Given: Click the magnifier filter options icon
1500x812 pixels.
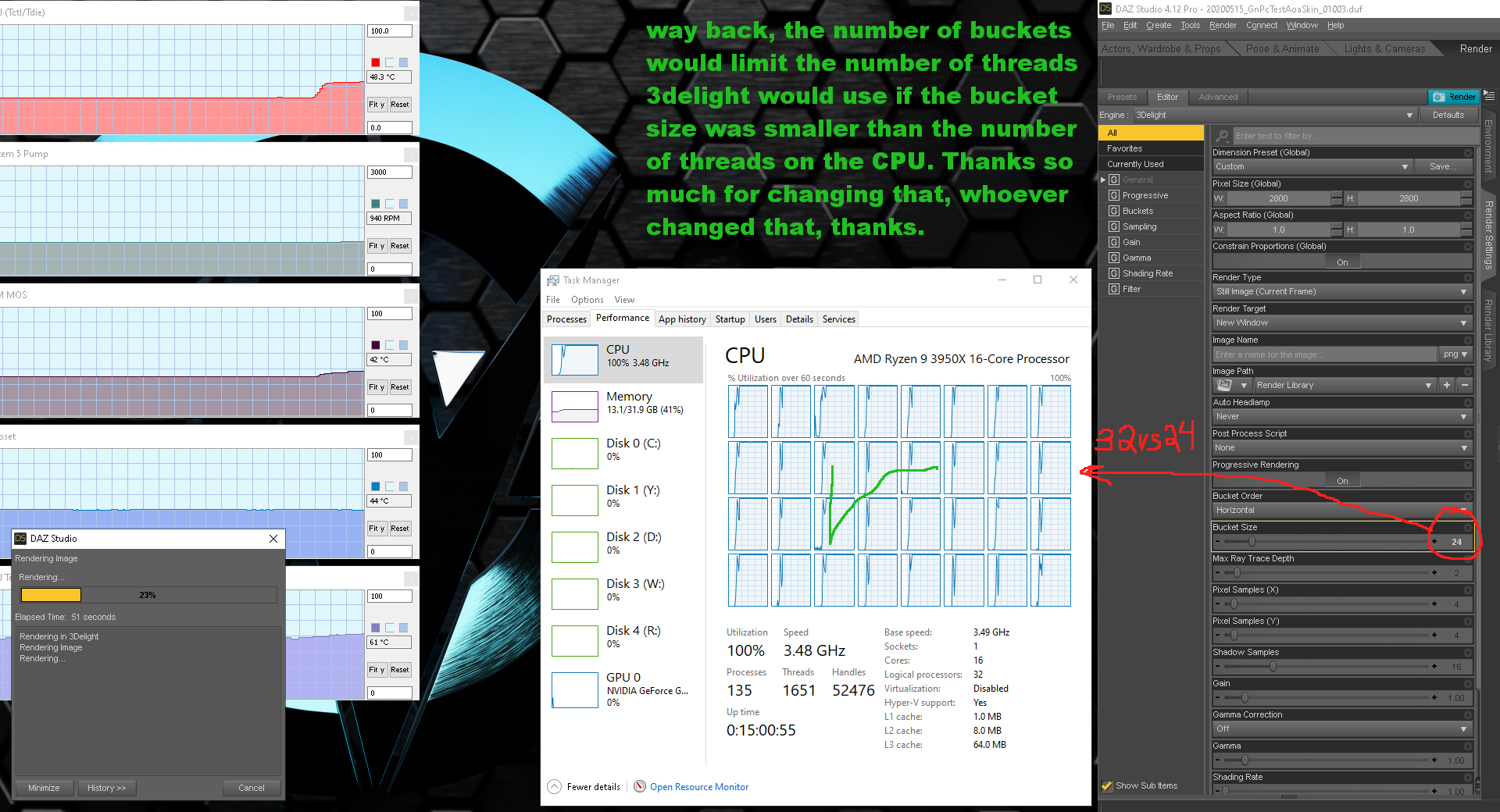Looking at the screenshot, I should click(x=1222, y=136).
